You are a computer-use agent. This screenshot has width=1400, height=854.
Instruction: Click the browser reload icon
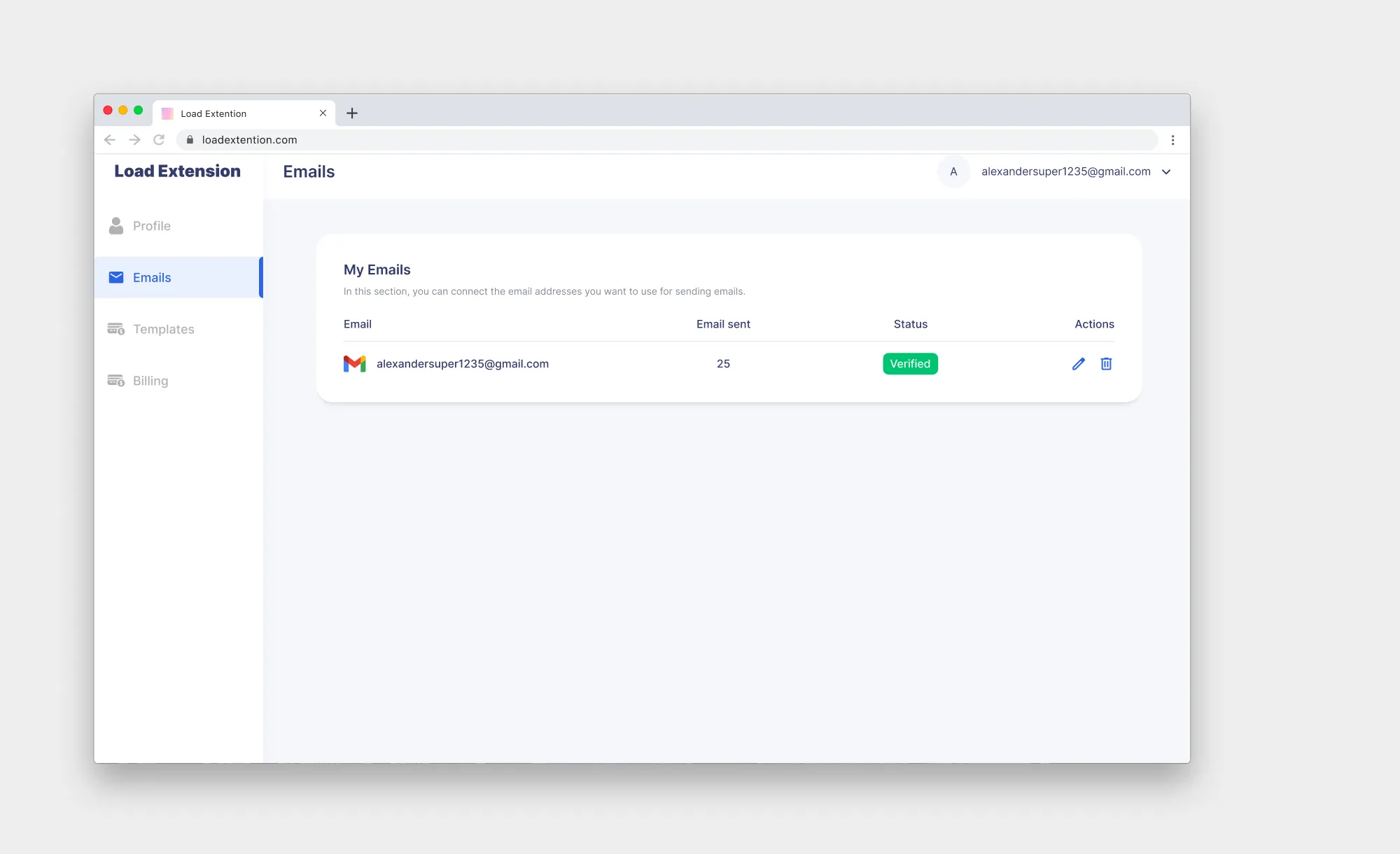tap(159, 140)
